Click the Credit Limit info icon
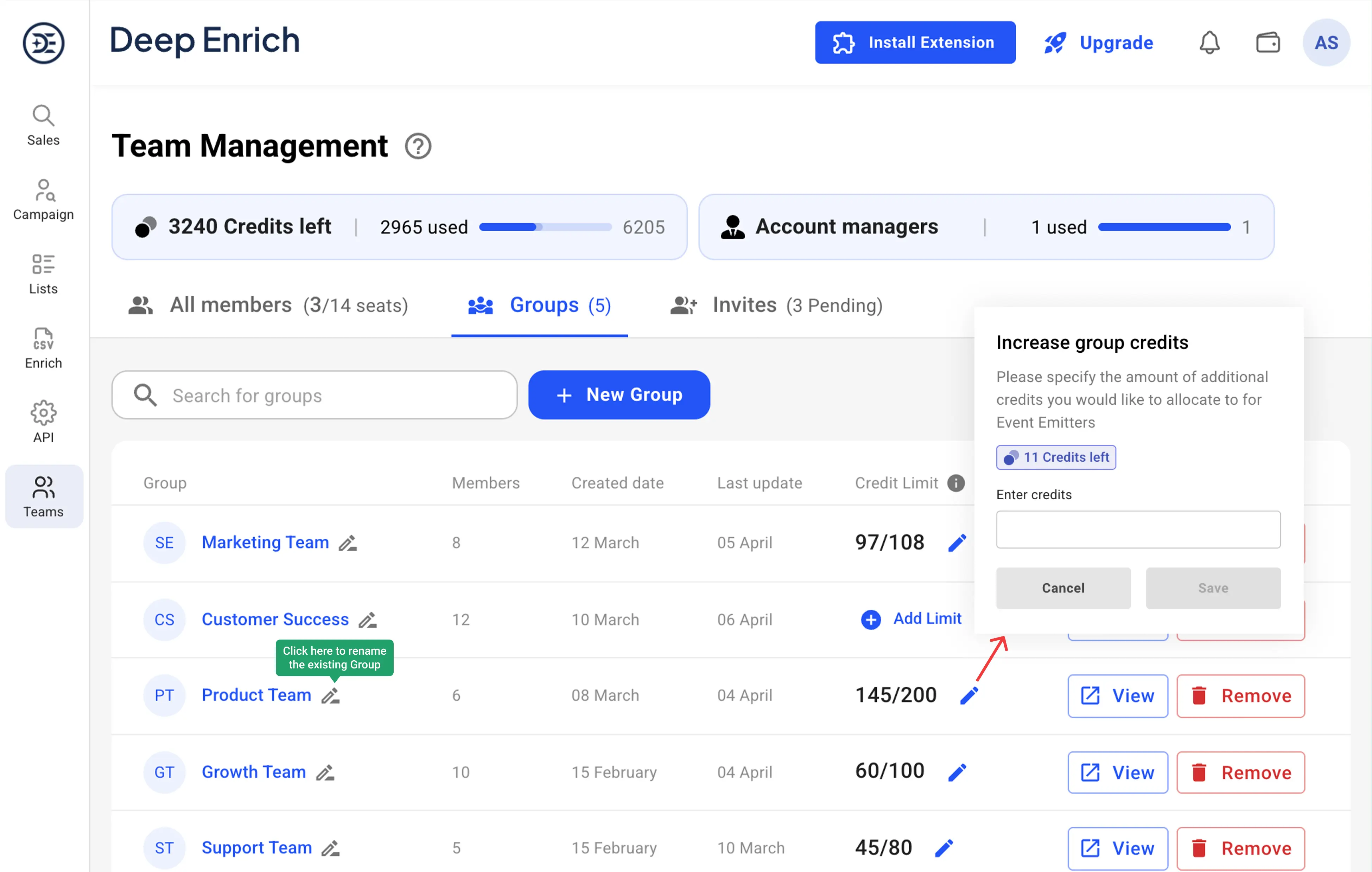Image resolution: width=1372 pixels, height=872 pixels. (955, 483)
